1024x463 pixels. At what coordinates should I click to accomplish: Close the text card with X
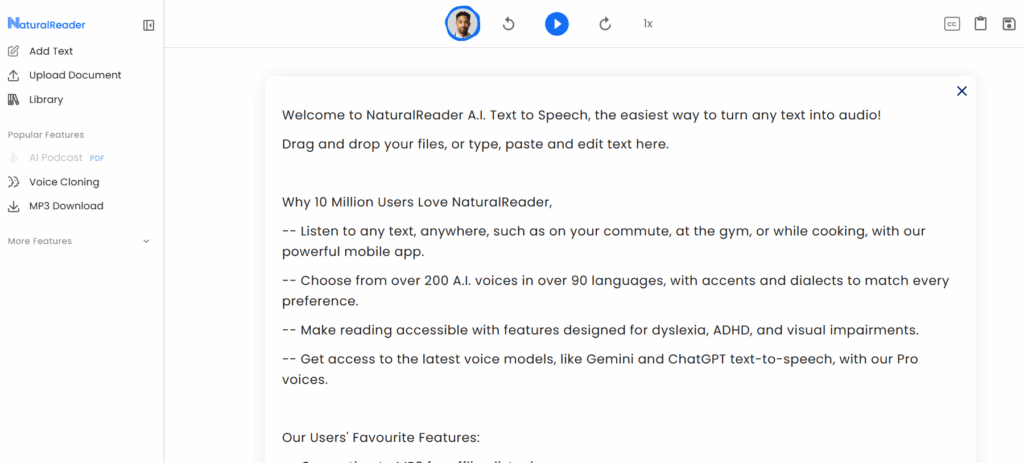[x=961, y=91]
